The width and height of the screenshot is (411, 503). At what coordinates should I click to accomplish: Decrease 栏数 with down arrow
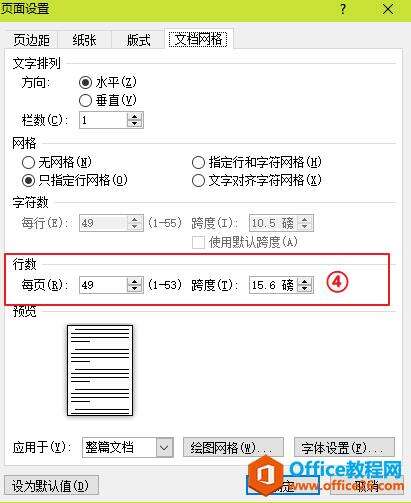click(x=135, y=124)
